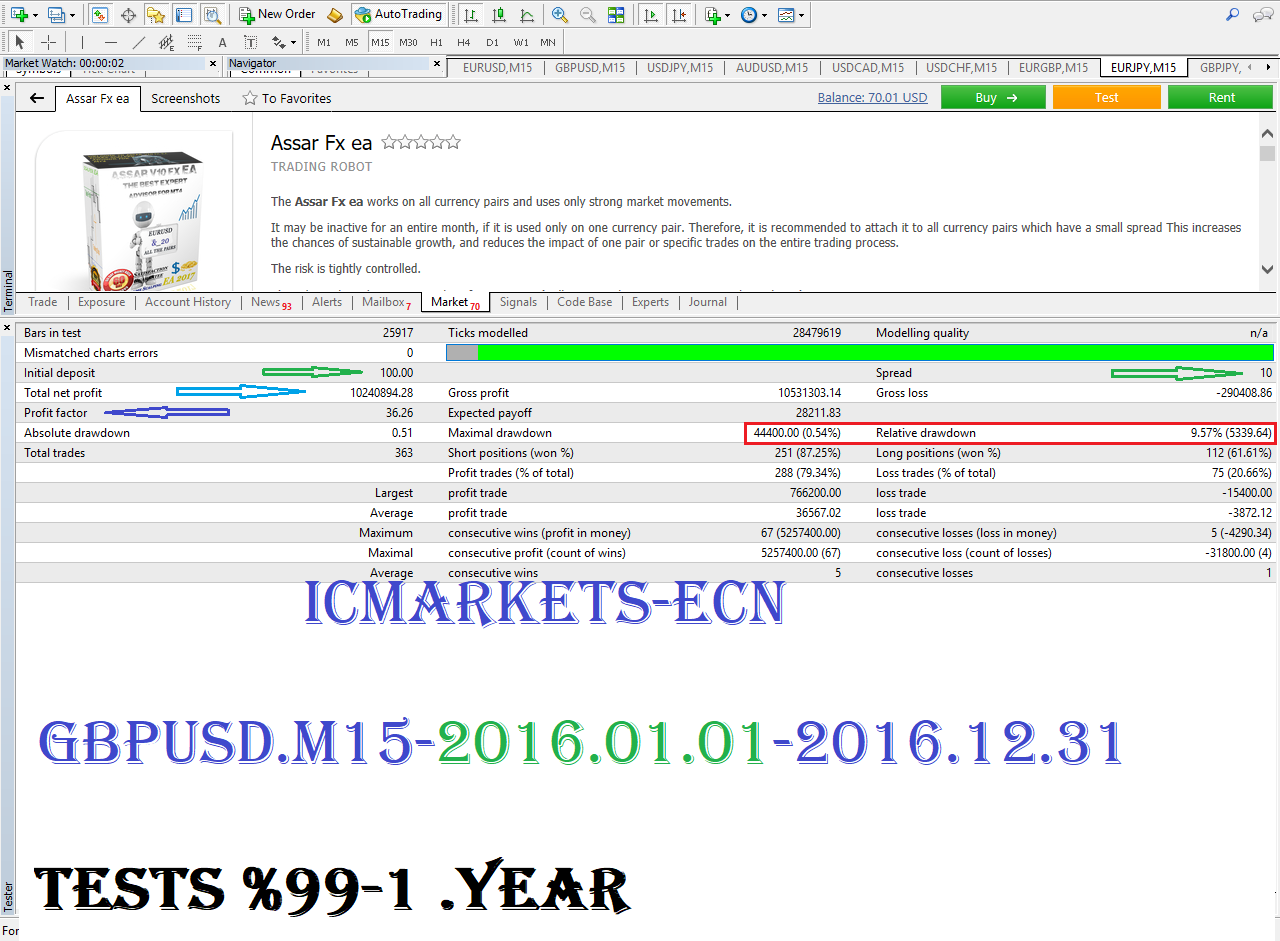This screenshot has height=941, width=1280.
Task: Toggle the Market Watch window icon
Action: [x=100, y=15]
